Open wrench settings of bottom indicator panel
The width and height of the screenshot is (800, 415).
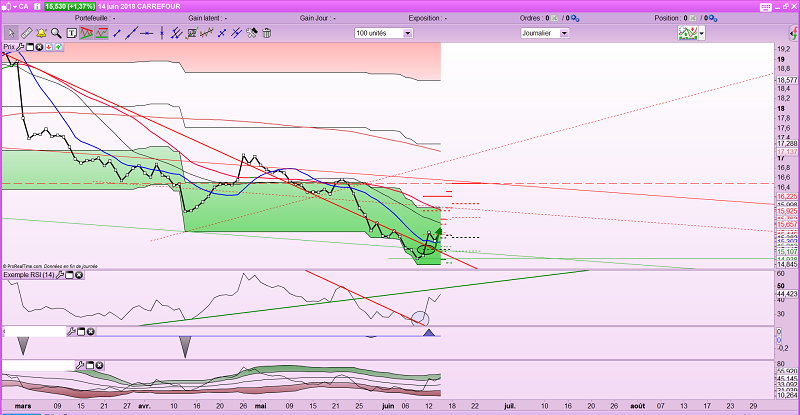tap(80, 365)
